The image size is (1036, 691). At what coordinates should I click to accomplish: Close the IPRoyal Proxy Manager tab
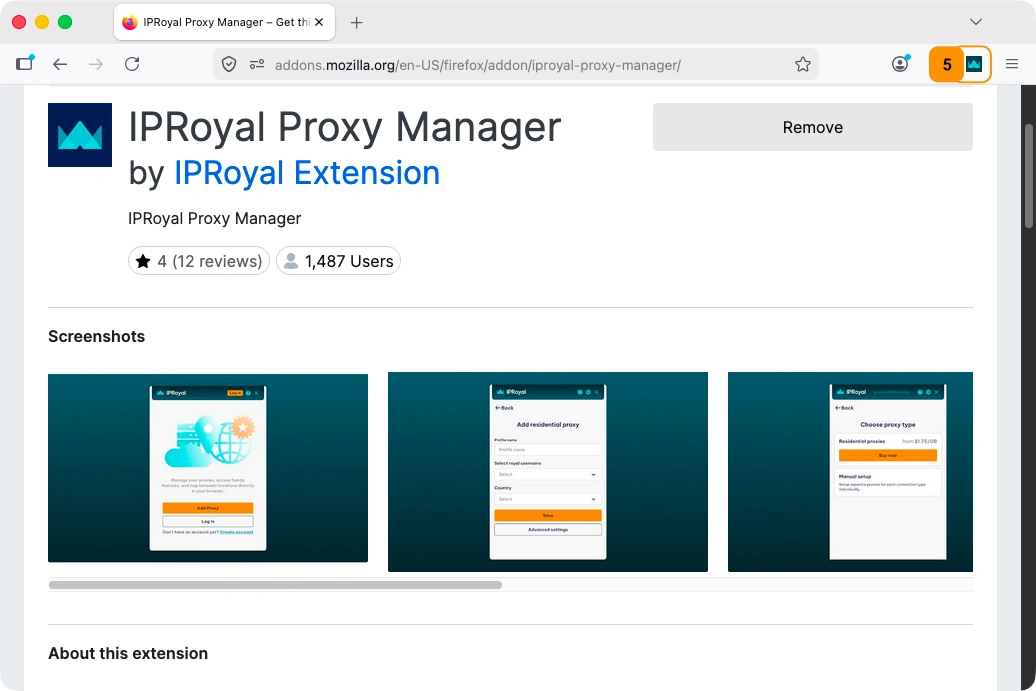click(x=319, y=22)
